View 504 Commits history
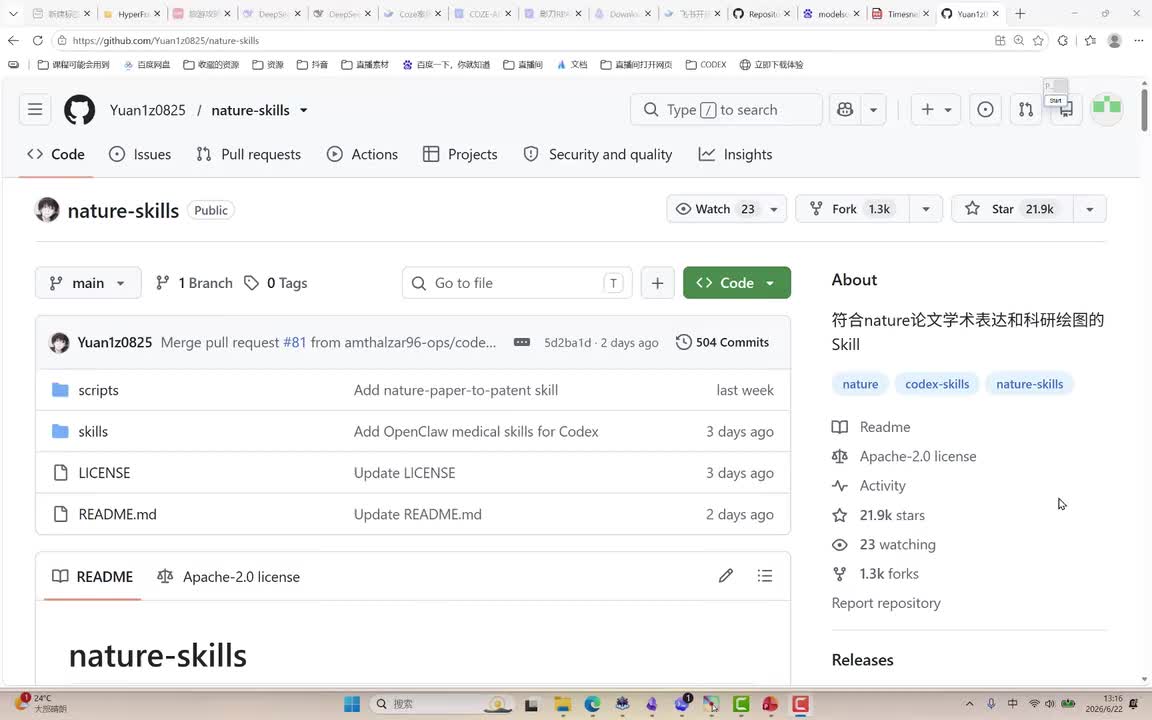 (x=722, y=342)
